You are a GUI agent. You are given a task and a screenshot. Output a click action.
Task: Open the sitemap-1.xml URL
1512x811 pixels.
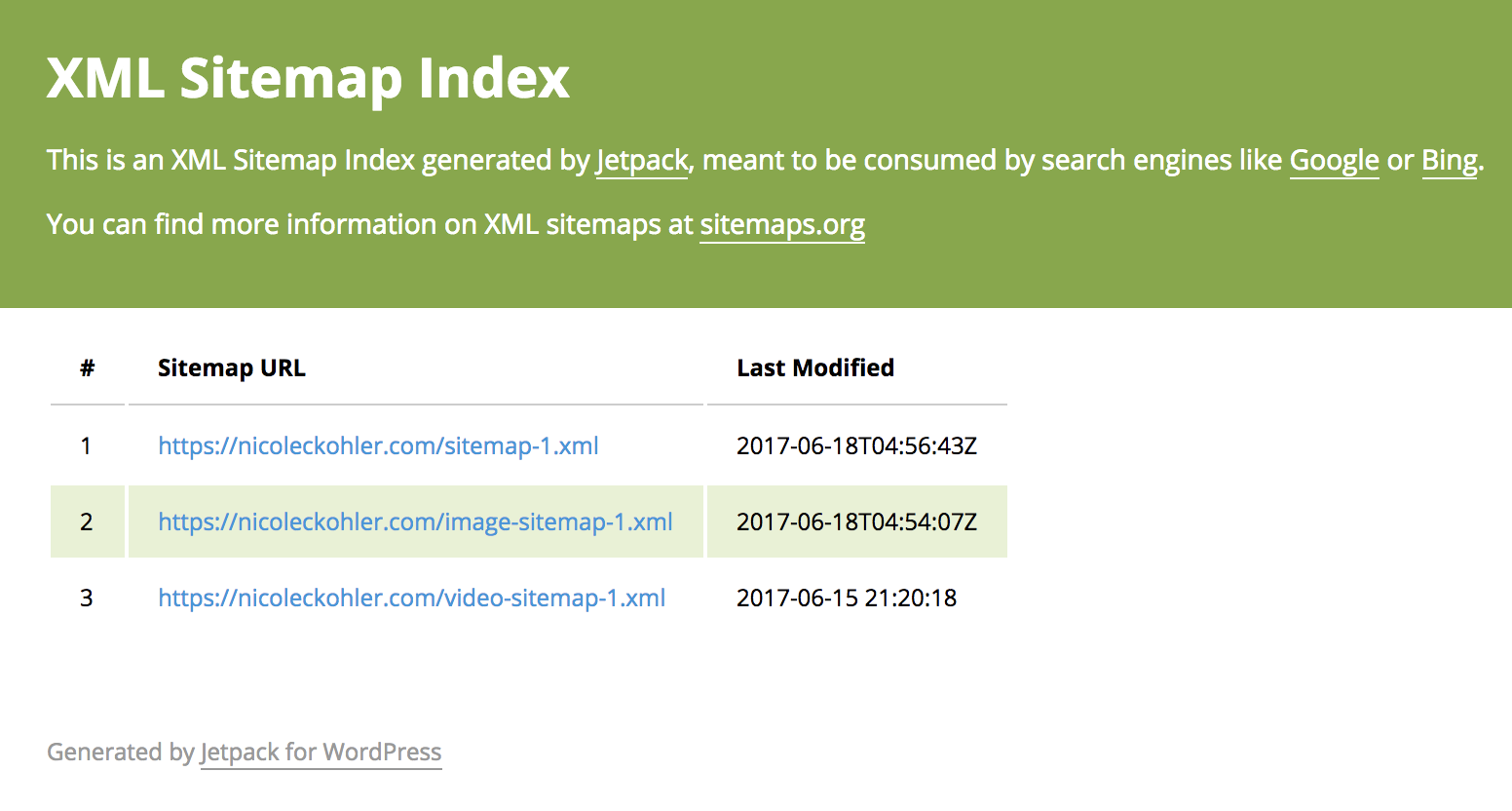(x=378, y=446)
